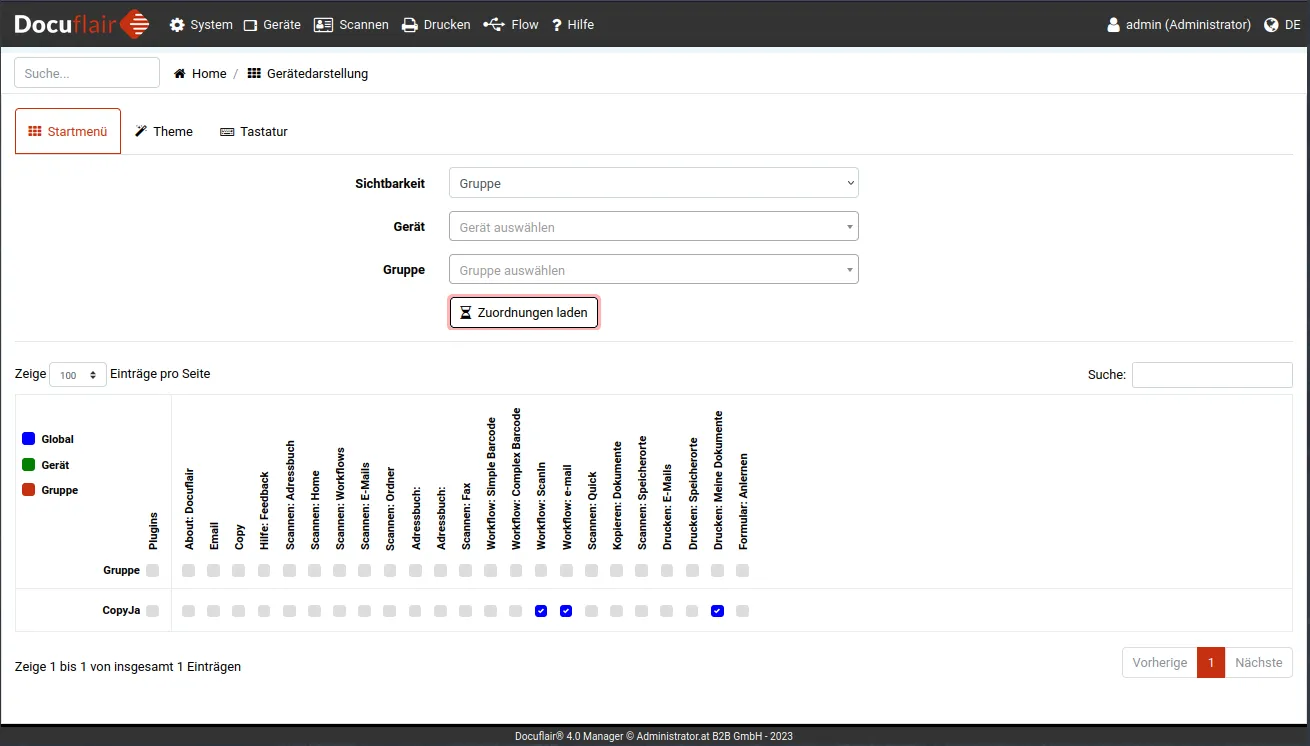Image resolution: width=1310 pixels, height=746 pixels.
Task: Switch to the Theme tab
Action: pyautogui.click(x=164, y=131)
